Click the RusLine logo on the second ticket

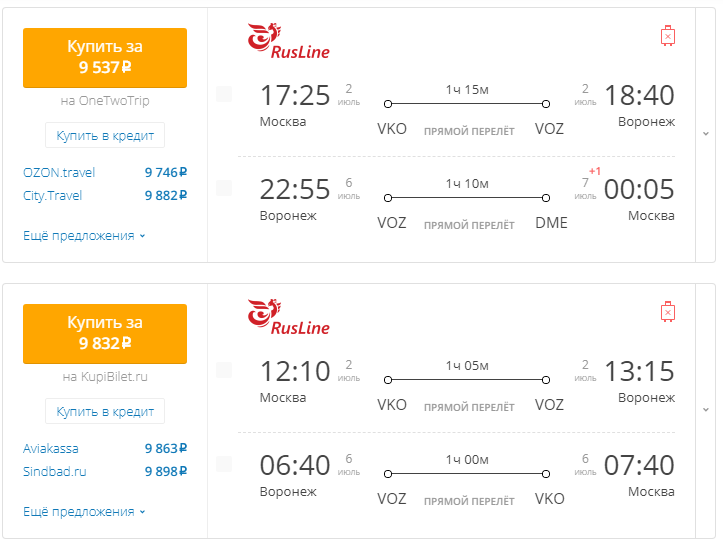pyautogui.click(x=288, y=318)
